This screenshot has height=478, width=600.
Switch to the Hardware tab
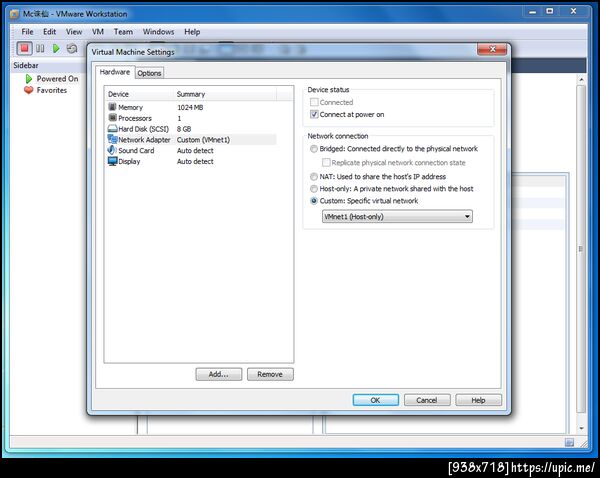click(115, 72)
